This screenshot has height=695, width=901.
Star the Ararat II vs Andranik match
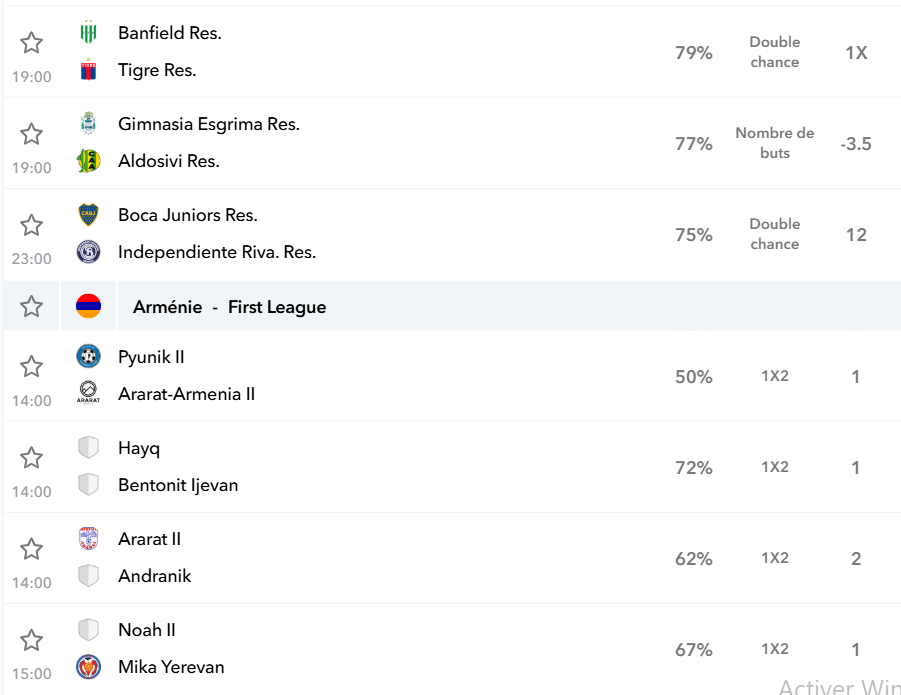(x=31, y=549)
